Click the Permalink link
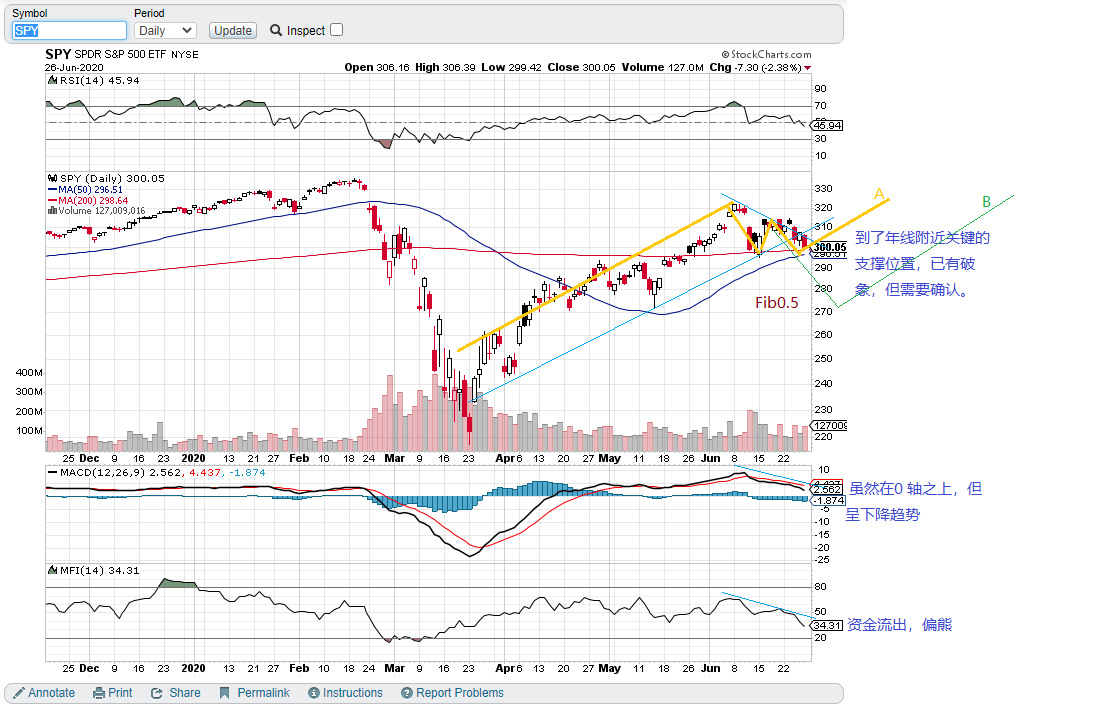This screenshot has width=1108, height=709. pos(254,693)
